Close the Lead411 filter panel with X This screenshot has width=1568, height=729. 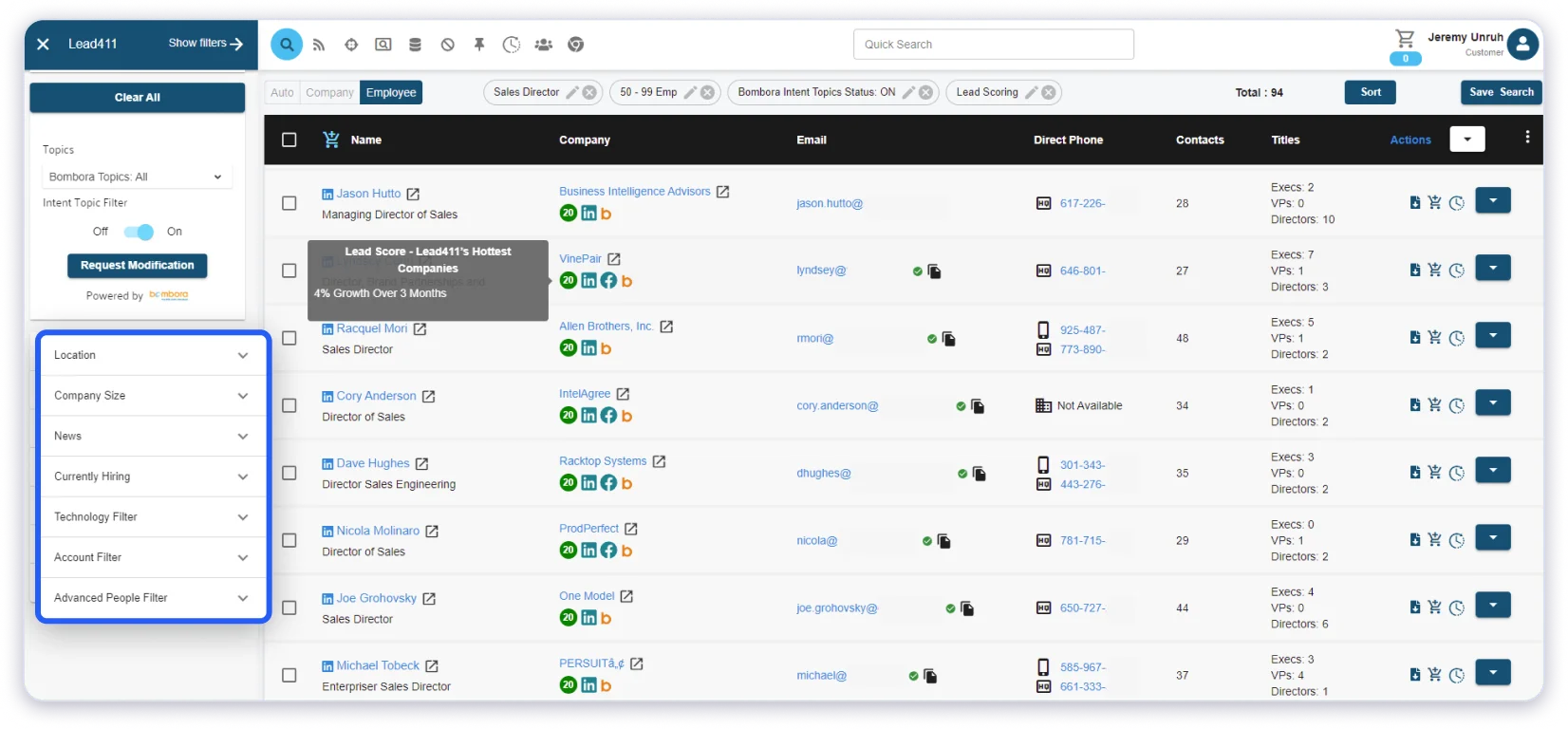[x=43, y=44]
